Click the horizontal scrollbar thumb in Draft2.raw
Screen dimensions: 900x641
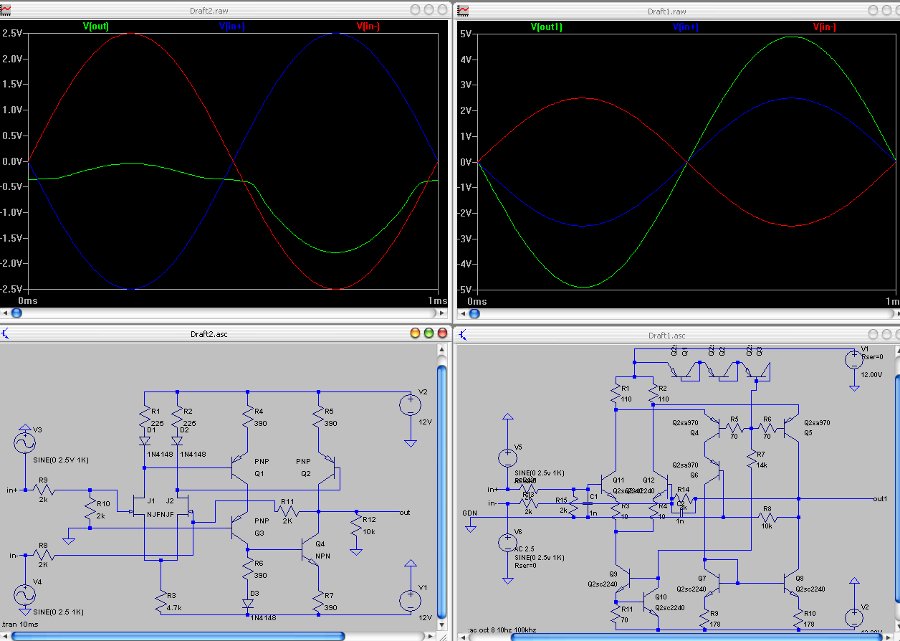click(17, 313)
